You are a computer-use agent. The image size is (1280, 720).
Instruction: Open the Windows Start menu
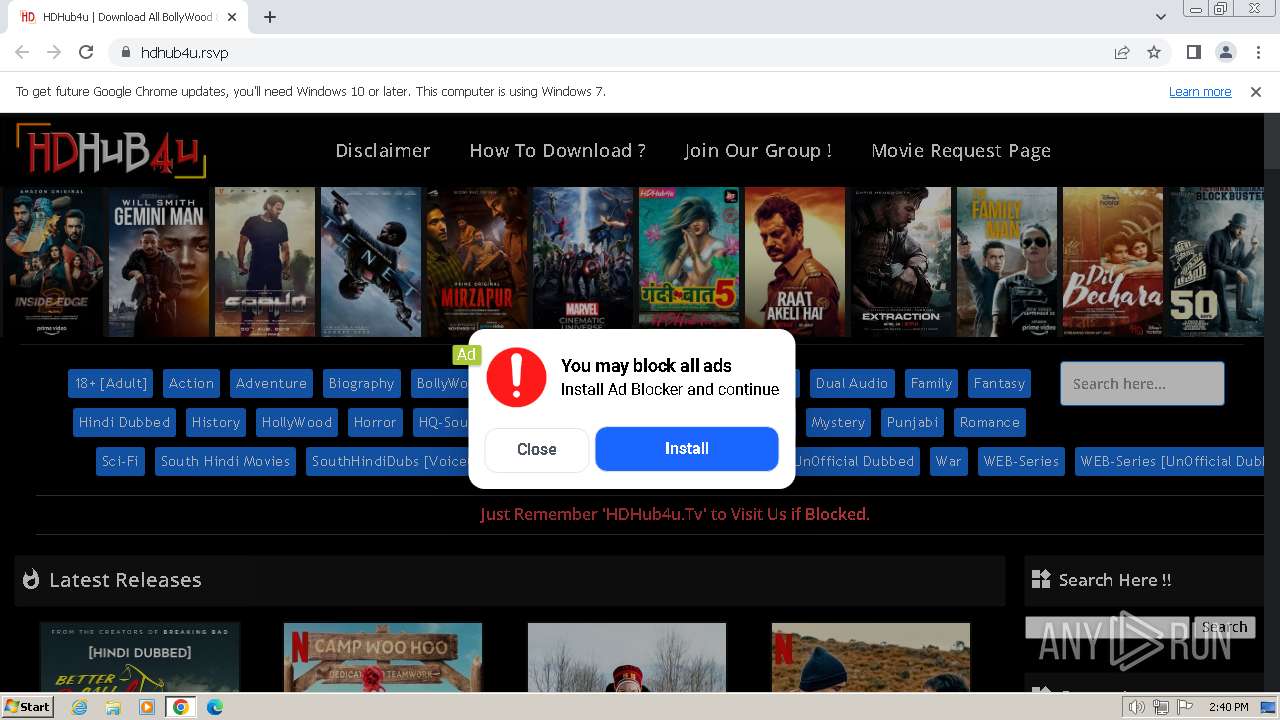coord(28,707)
